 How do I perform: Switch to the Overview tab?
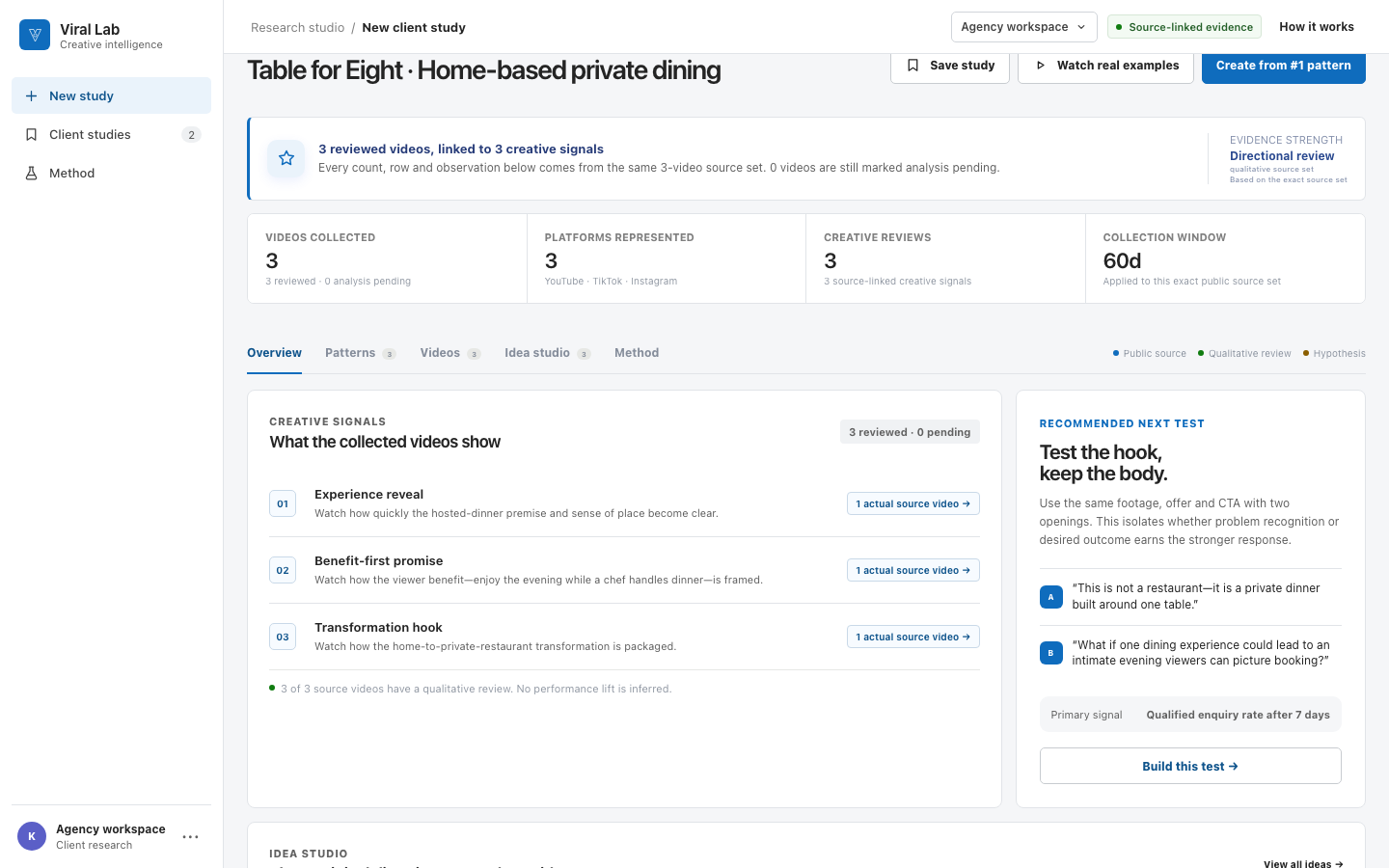[274, 353]
